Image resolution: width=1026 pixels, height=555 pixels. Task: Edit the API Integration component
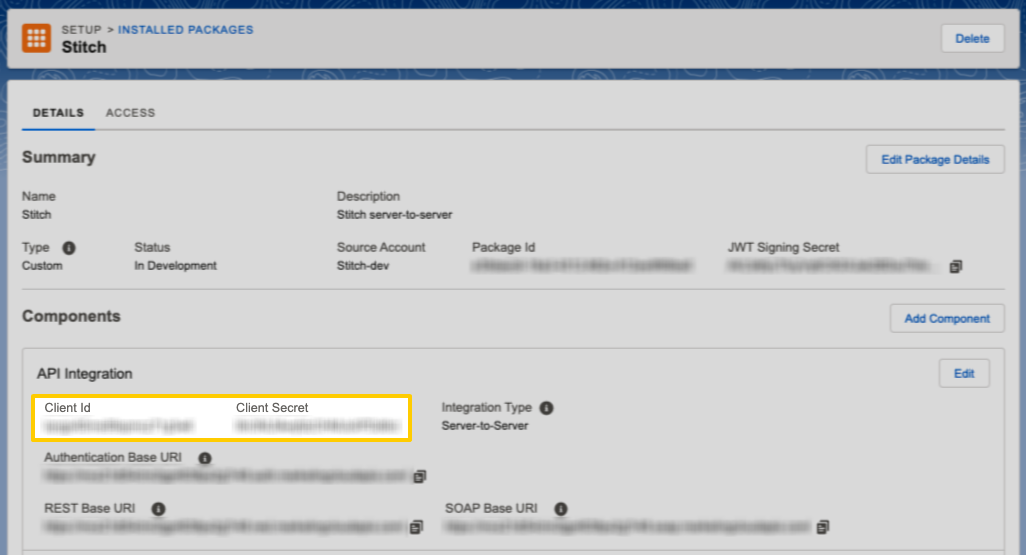point(964,374)
